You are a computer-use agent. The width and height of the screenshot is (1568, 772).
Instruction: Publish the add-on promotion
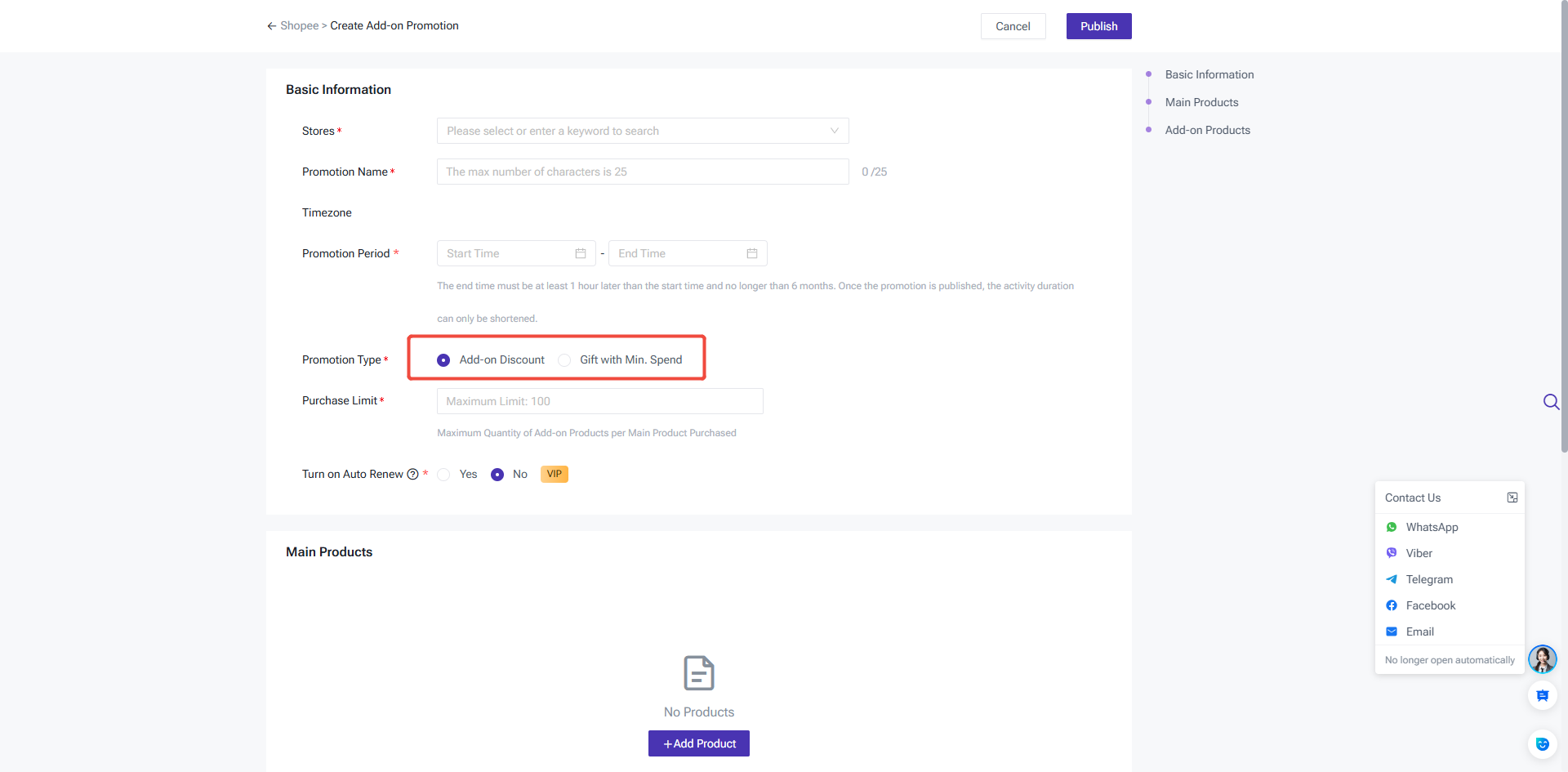(x=1098, y=25)
